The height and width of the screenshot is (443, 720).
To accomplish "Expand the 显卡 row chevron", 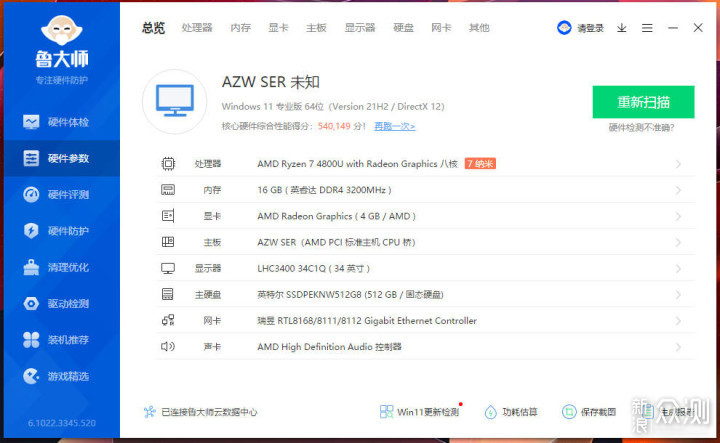I will tap(678, 216).
